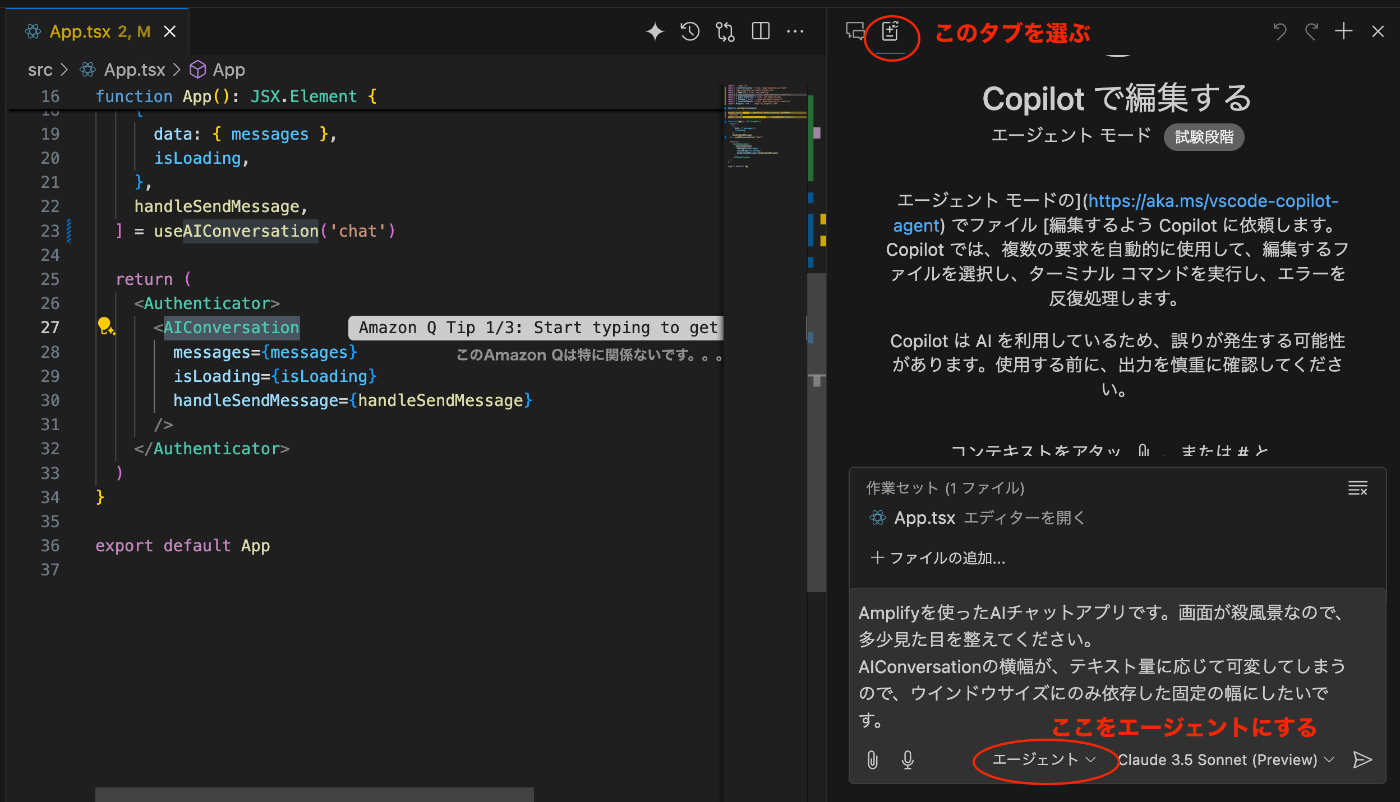Click the Amazon Q Tip hint text
Image resolution: width=1400 pixels, height=802 pixels.
538,328
